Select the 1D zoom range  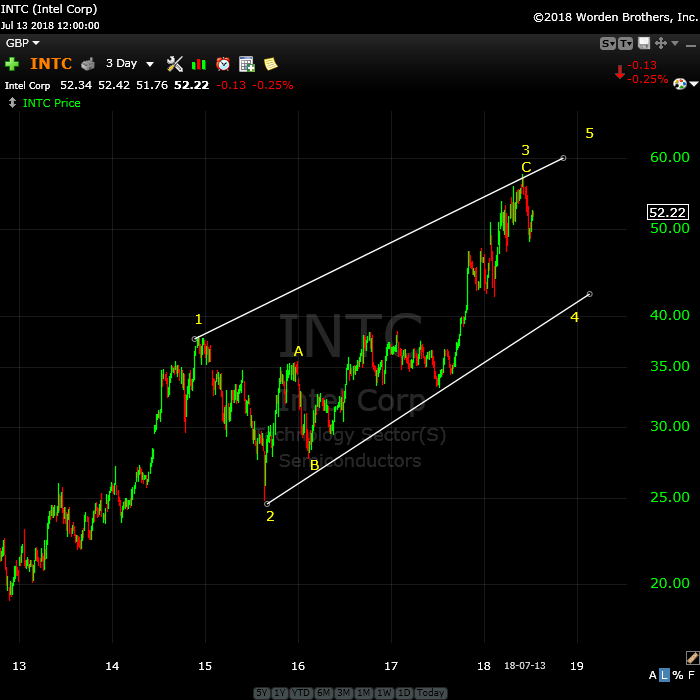pyautogui.click(x=404, y=693)
